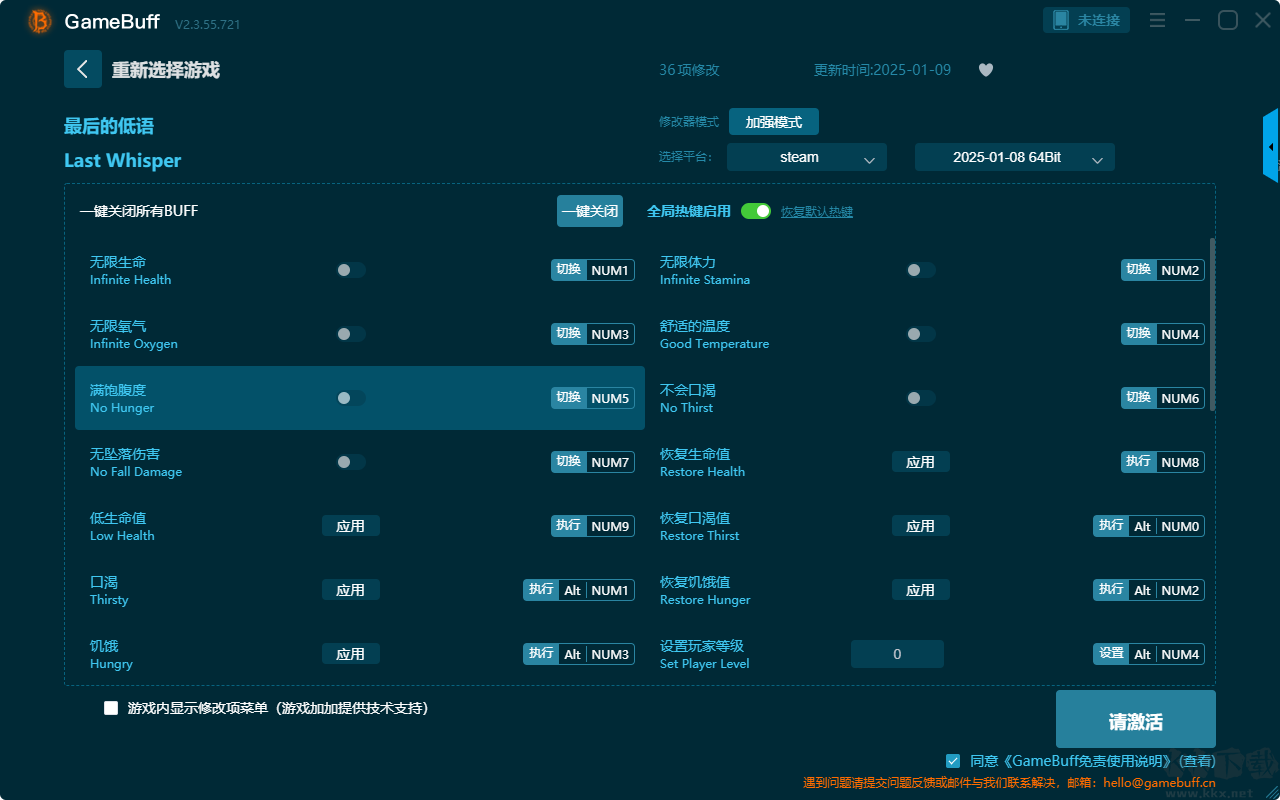
Task: Click 一键关闭 to disable all buffs
Action: (590, 211)
